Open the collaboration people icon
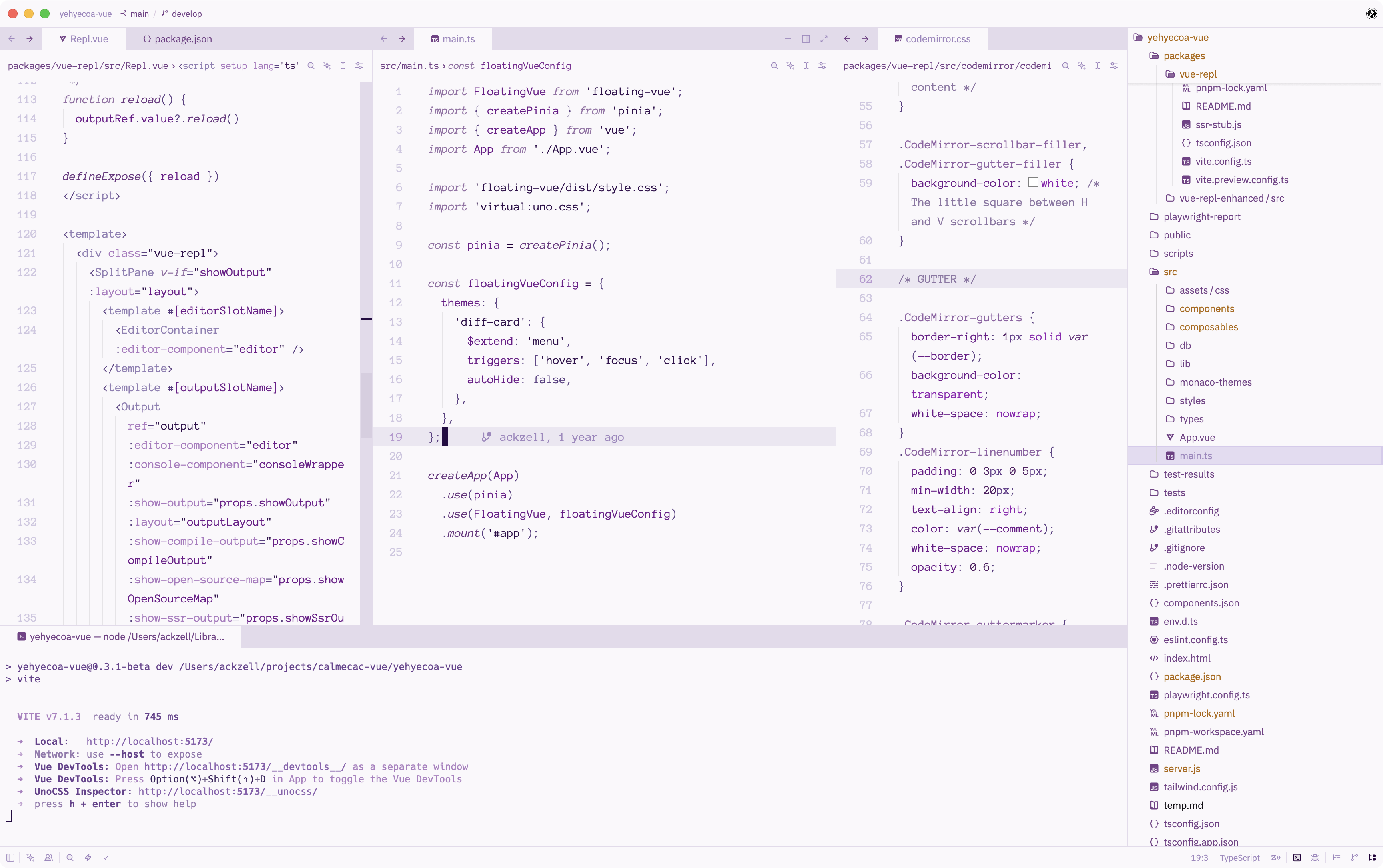The height and width of the screenshot is (868, 1383). tap(49, 858)
